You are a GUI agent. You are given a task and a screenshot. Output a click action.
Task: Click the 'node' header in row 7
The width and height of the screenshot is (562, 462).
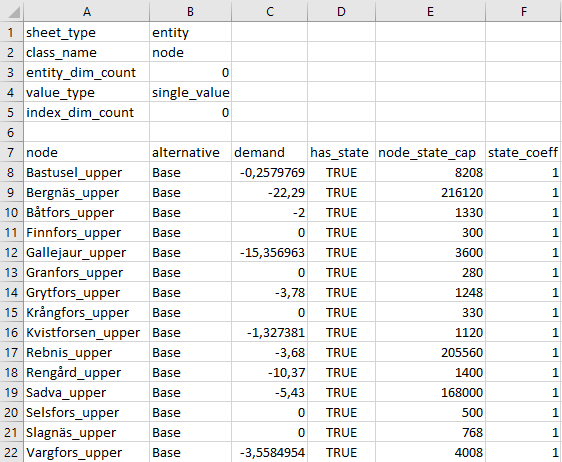[87, 153]
